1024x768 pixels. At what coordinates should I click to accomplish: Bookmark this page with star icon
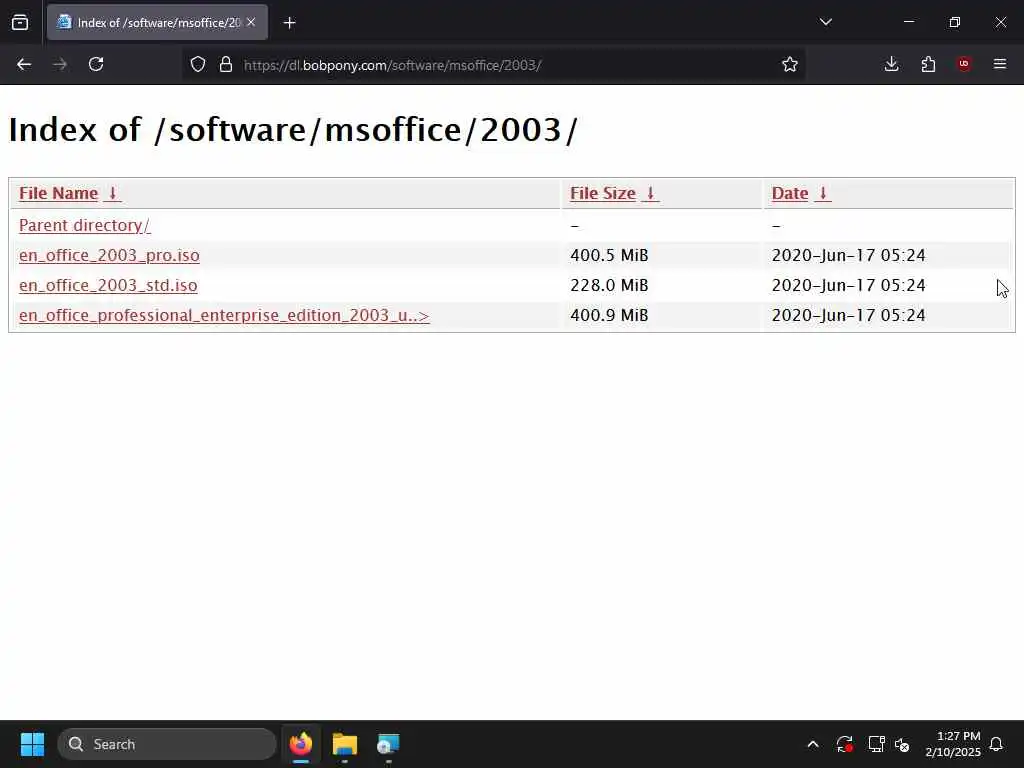(x=790, y=64)
